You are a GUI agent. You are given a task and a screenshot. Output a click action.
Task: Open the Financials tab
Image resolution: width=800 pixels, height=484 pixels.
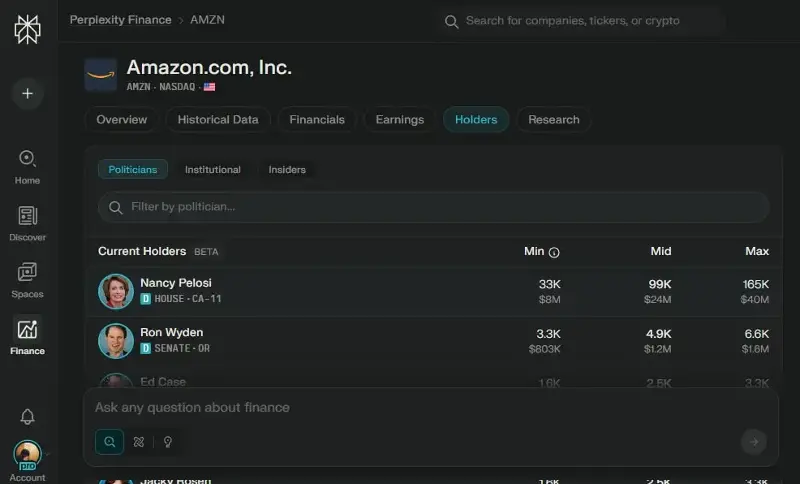[x=317, y=120]
